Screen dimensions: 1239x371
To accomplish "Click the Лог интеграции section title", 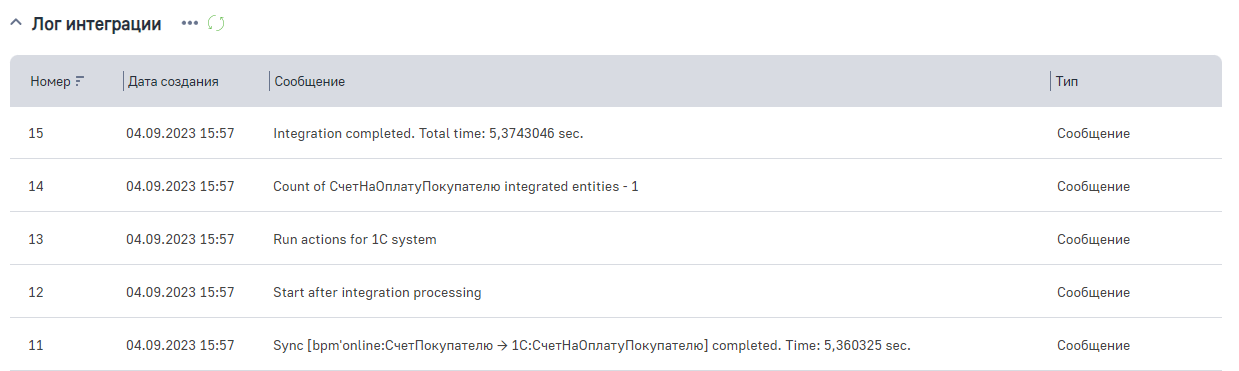I will pyautogui.click(x=97, y=24).
